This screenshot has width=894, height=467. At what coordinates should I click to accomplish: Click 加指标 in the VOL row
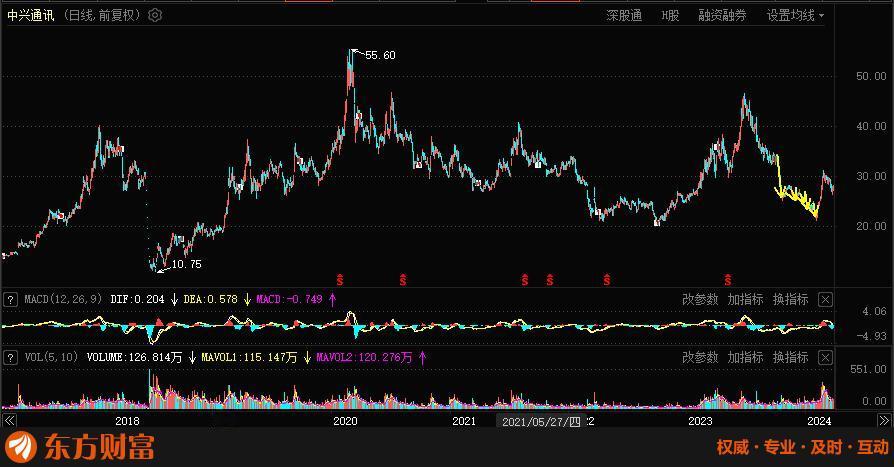point(745,358)
